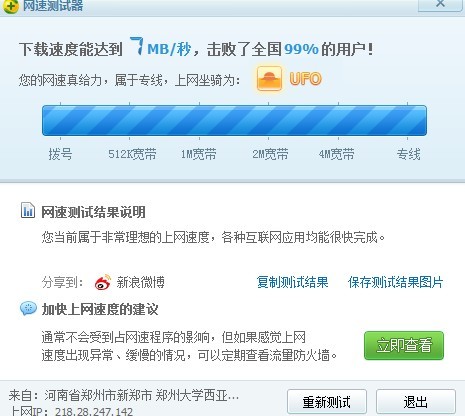Click the 360 logo in title bar
465x416 pixels.
coord(10,6)
